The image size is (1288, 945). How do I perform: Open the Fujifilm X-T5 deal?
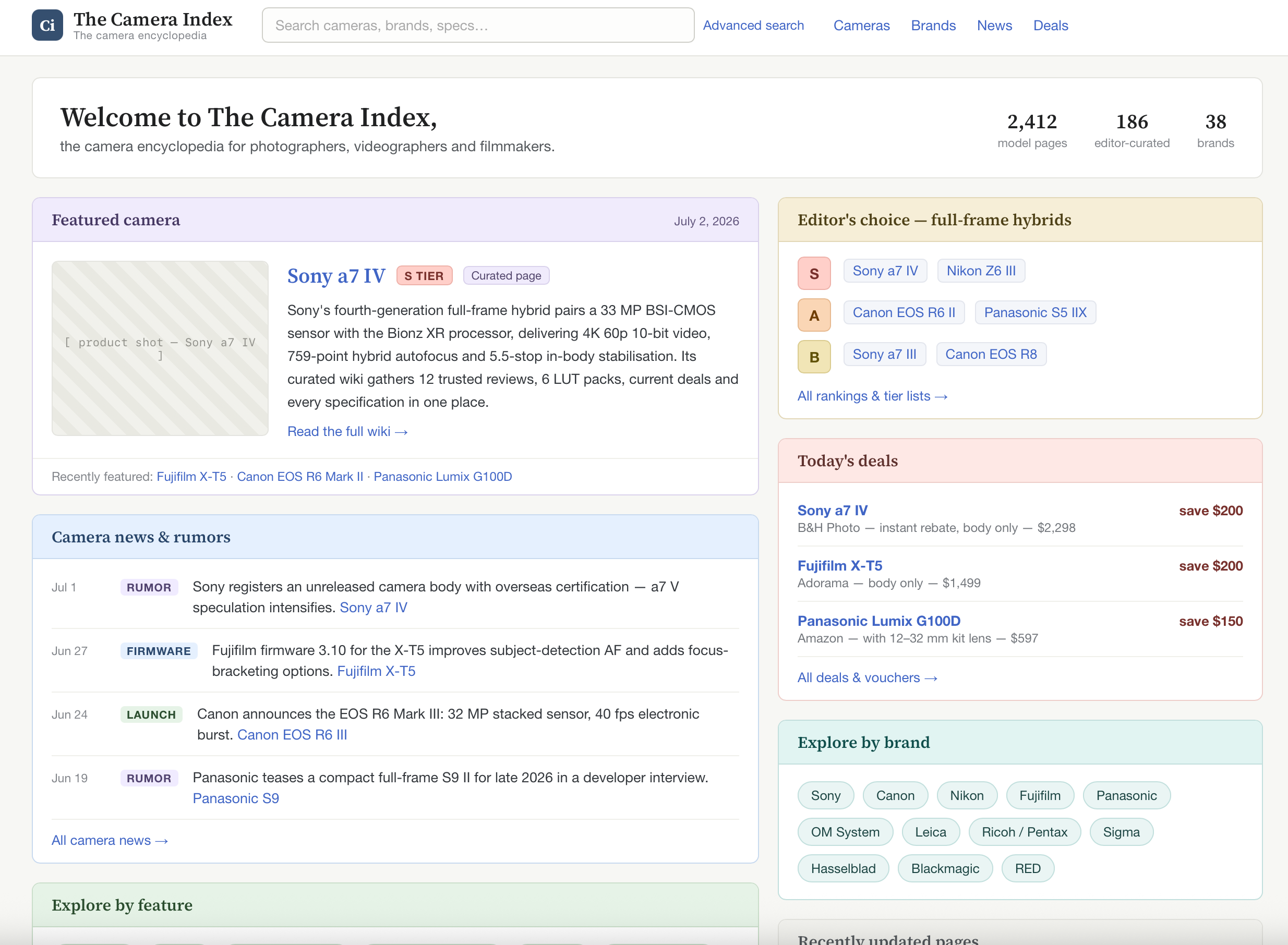[x=840, y=566]
